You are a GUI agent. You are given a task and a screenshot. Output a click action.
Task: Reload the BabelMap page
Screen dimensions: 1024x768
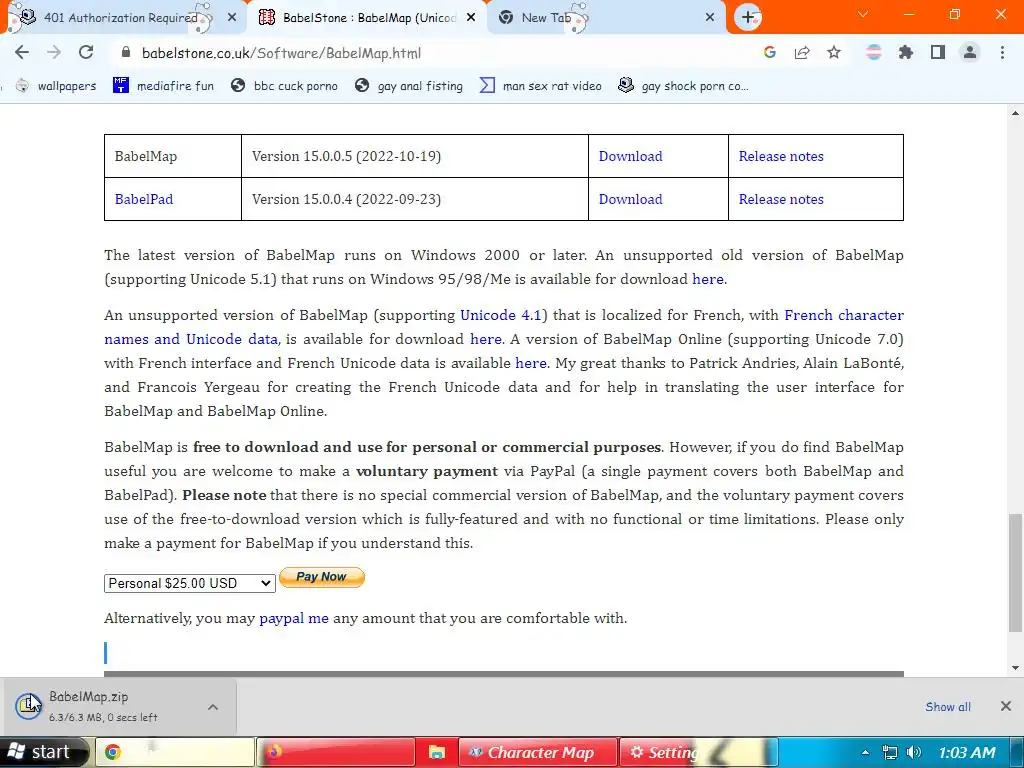pos(86,53)
